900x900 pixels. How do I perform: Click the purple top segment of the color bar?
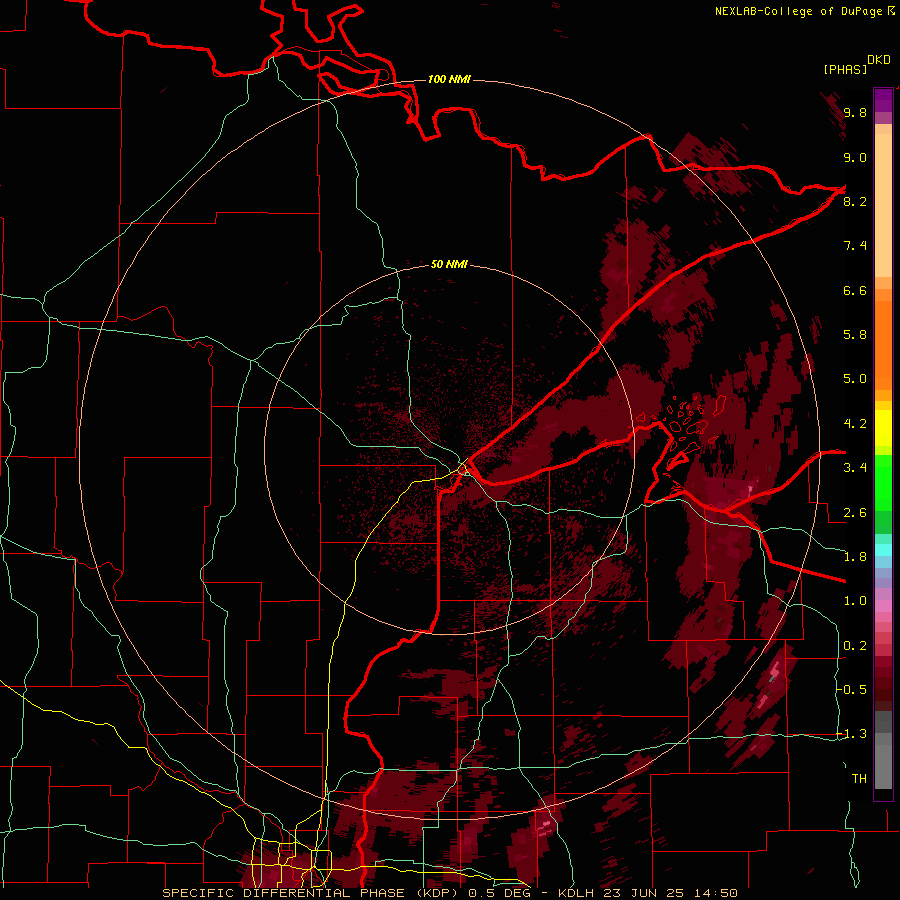pos(883,100)
